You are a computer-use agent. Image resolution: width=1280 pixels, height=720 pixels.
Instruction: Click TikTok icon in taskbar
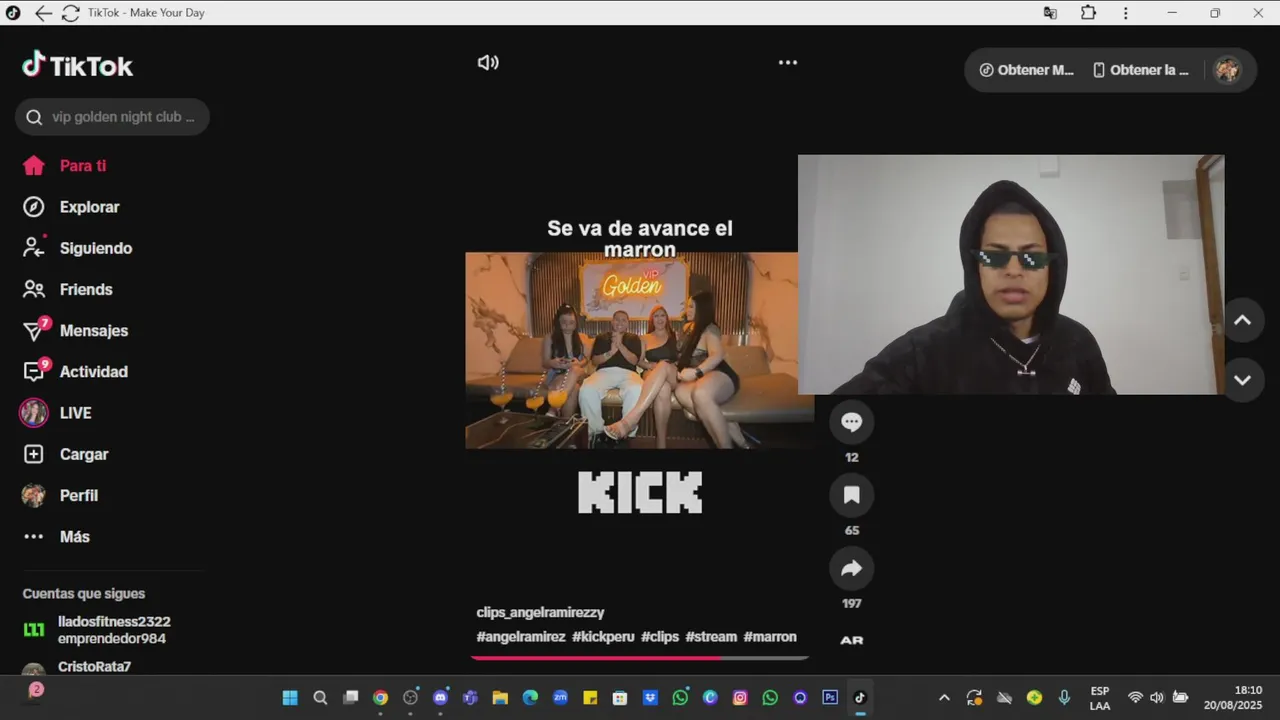[860, 698]
